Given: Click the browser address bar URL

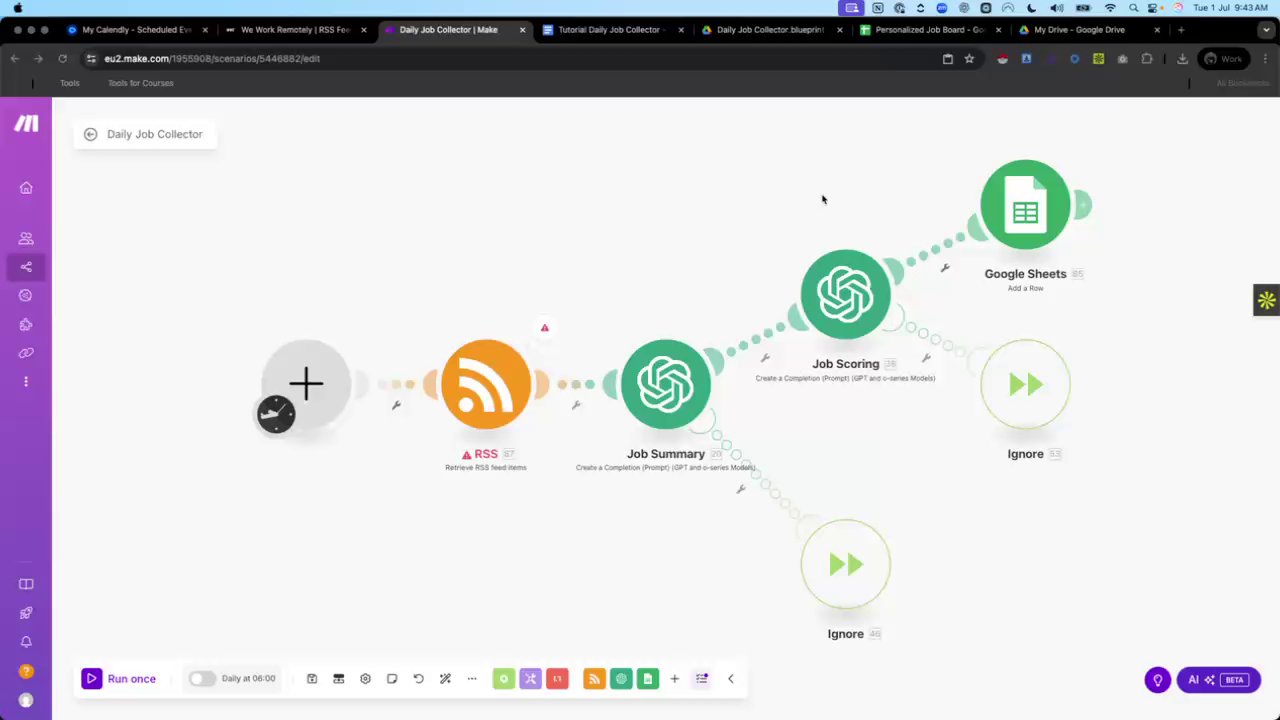Looking at the screenshot, I should (x=212, y=59).
